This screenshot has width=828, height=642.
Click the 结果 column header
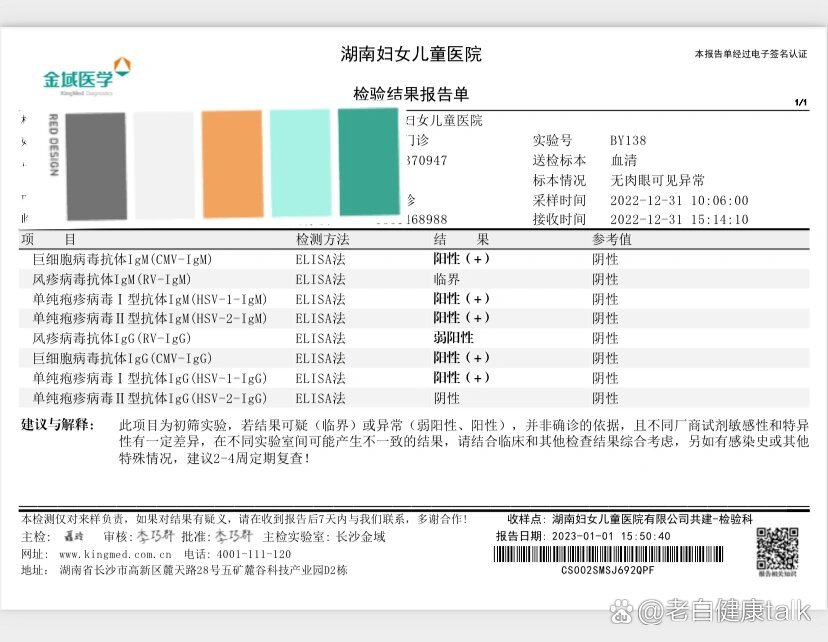pos(461,240)
